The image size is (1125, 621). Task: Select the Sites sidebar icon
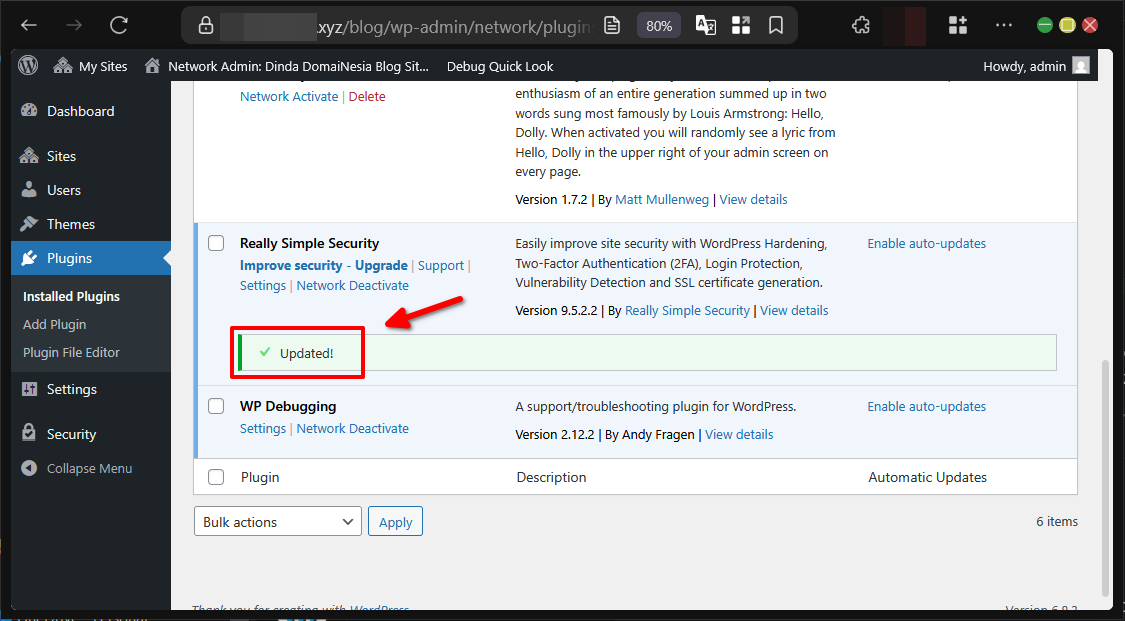point(28,154)
